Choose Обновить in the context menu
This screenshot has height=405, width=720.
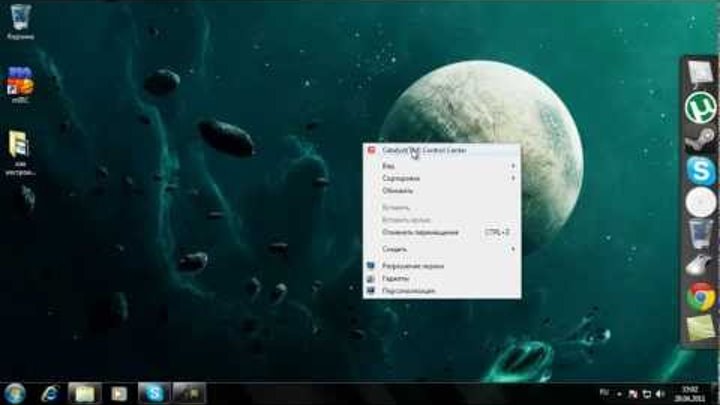click(397, 189)
